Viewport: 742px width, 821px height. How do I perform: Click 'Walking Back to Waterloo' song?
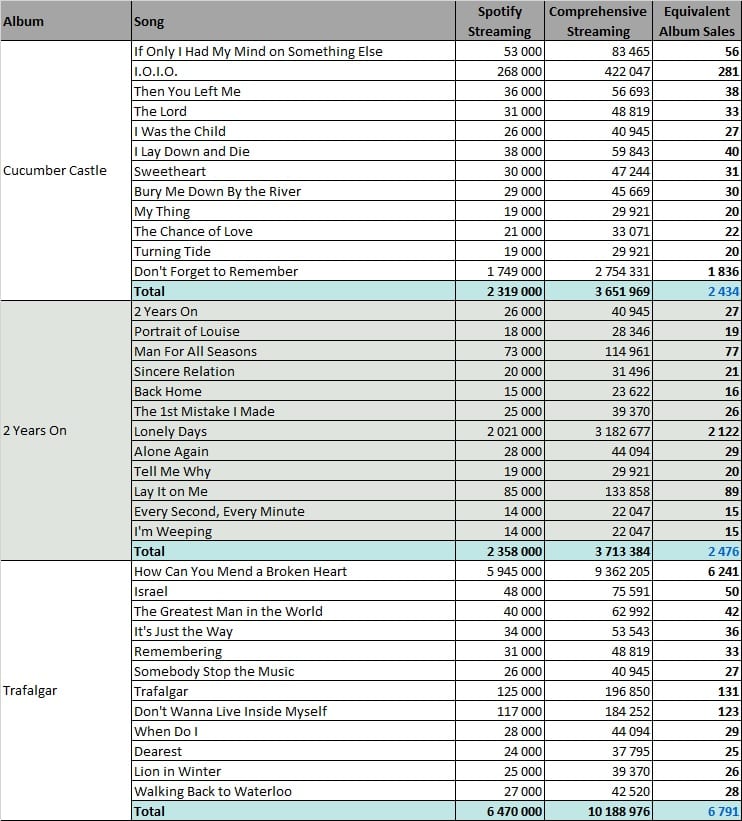click(293, 791)
